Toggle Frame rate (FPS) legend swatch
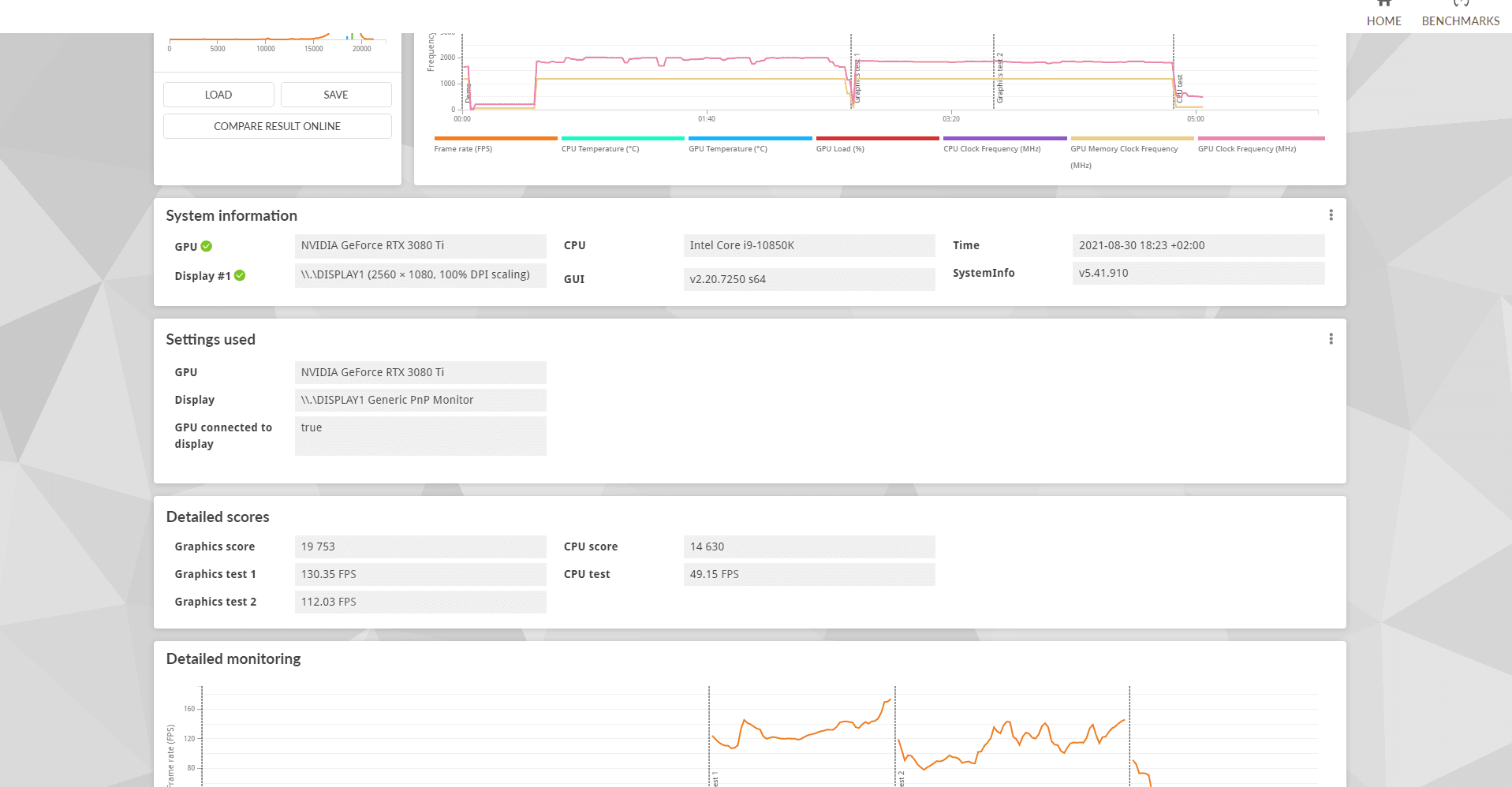The width and height of the screenshot is (1512, 787). pos(495,138)
